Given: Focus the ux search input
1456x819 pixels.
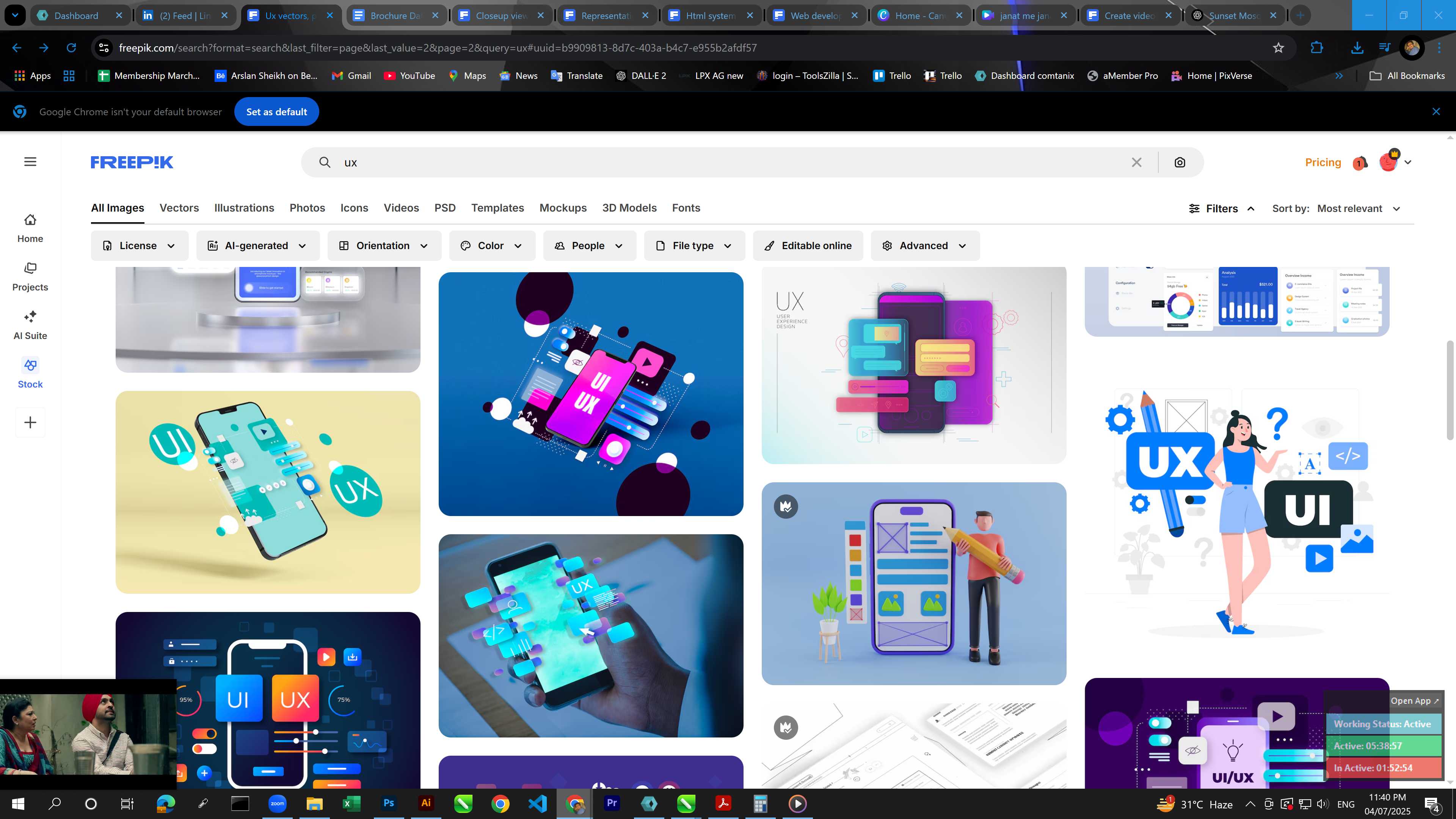Looking at the screenshot, I should click(x=729, y=162).
